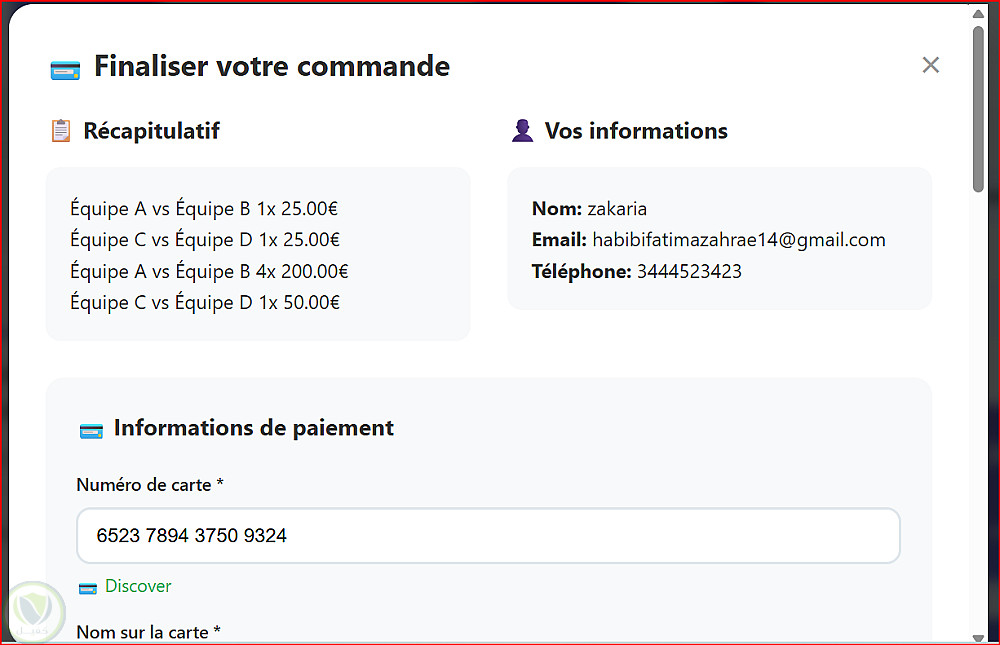This screenshot has height=645, width=1000.
Task: Select the Équipe A vs Équipe B 4x 200.00€ line
Action: point(209,271)
